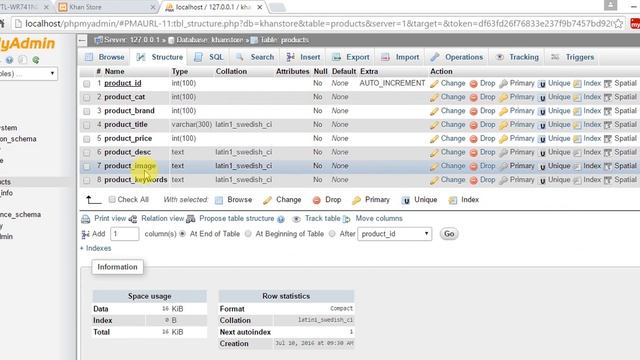Go to the Insert tab
This screenshot has width=640, height=360.
point(303,57)
